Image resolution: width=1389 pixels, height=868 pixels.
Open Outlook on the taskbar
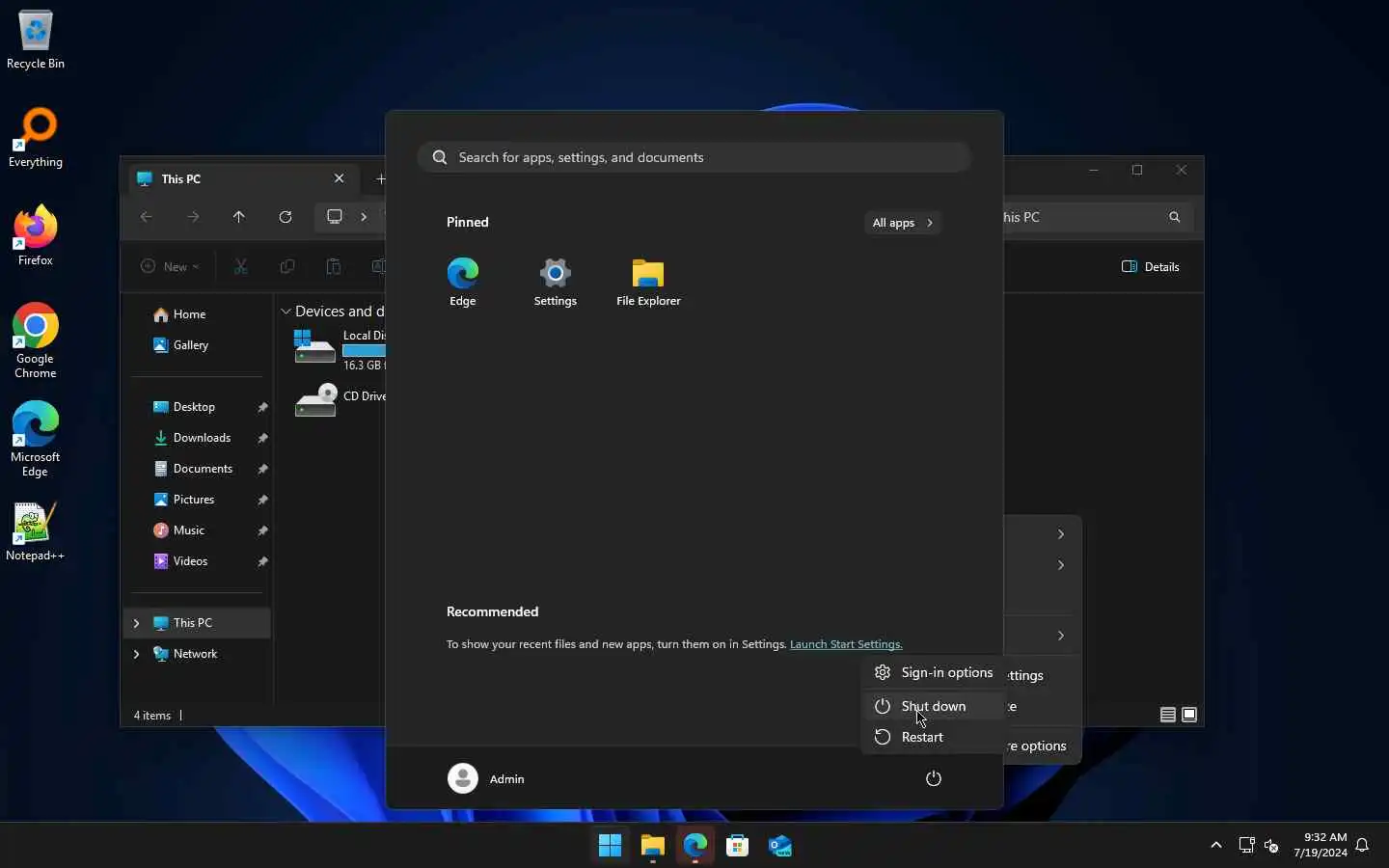[x=780, y=846]
